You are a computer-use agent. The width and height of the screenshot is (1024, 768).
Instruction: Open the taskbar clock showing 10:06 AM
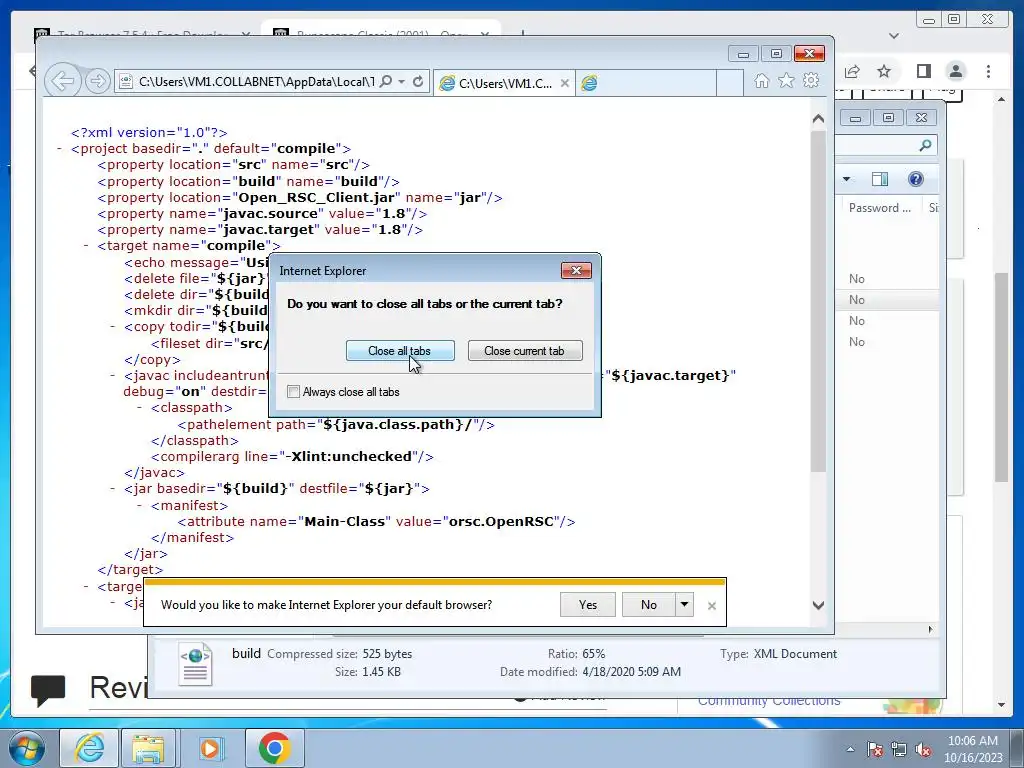click(973, 749)
